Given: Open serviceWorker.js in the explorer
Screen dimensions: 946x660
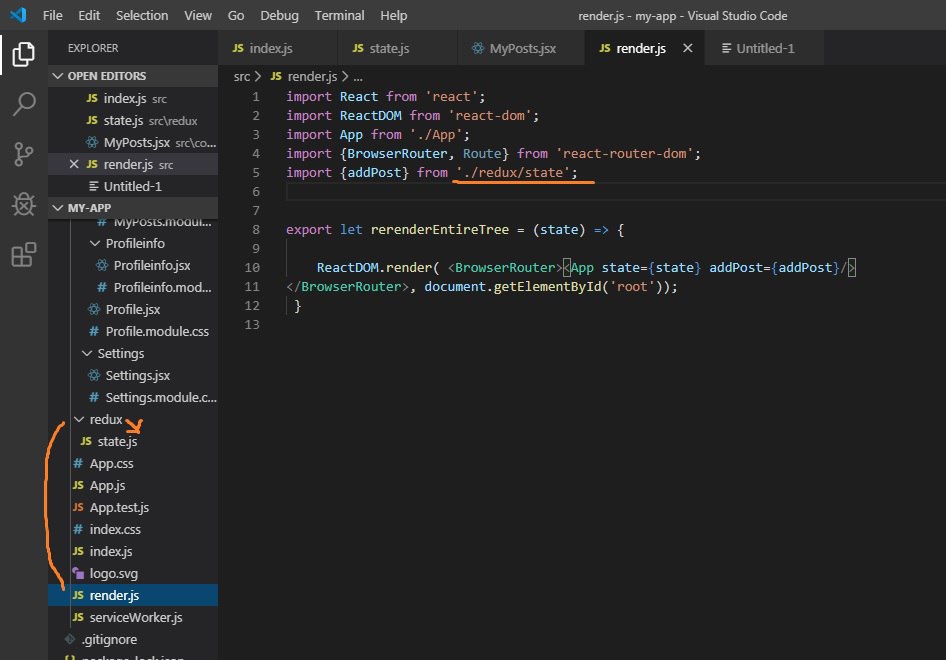Looking at the screenshot, I should coord(136,617).
